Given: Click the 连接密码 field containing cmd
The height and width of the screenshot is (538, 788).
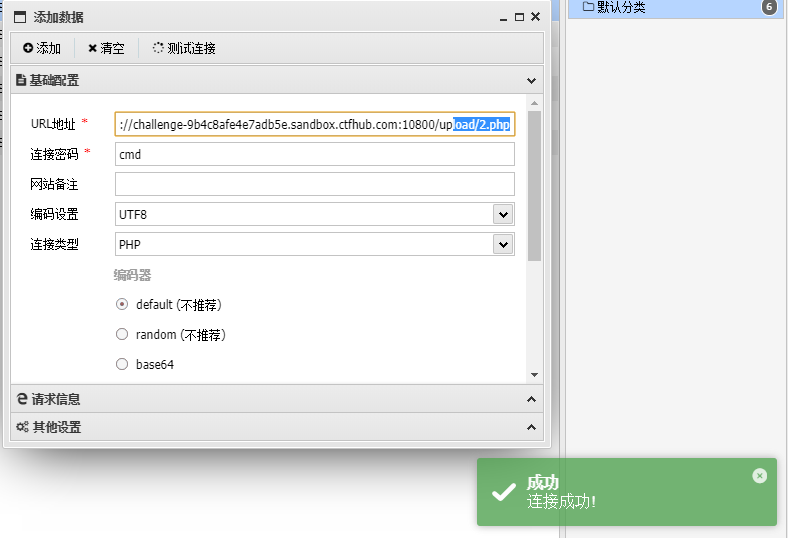Looking at the screenshot, I should click(315, 154).
